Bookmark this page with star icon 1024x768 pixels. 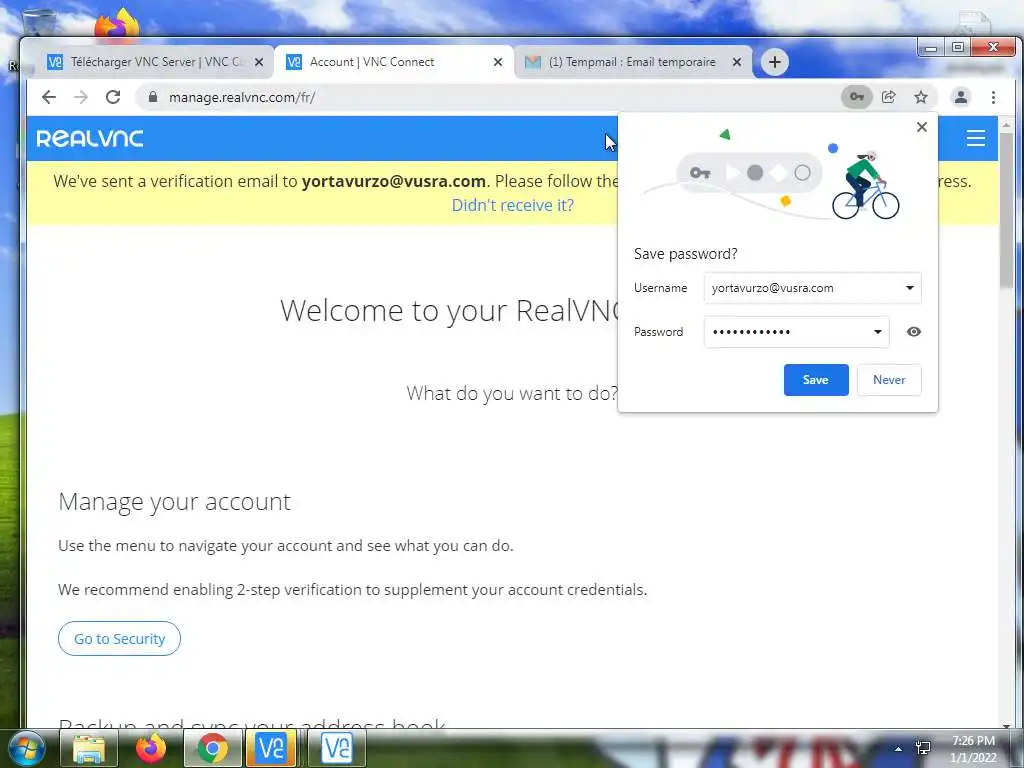click(x=921, y=97)
